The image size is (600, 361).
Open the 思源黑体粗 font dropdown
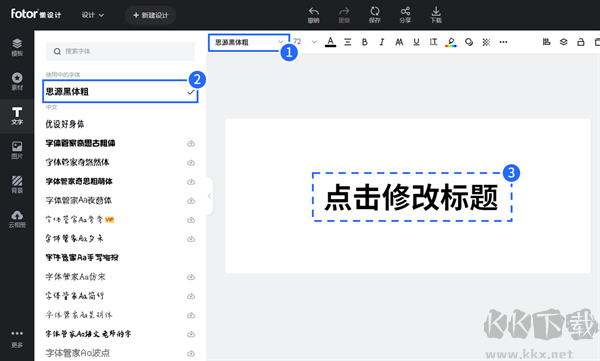(x=249, y=42)
